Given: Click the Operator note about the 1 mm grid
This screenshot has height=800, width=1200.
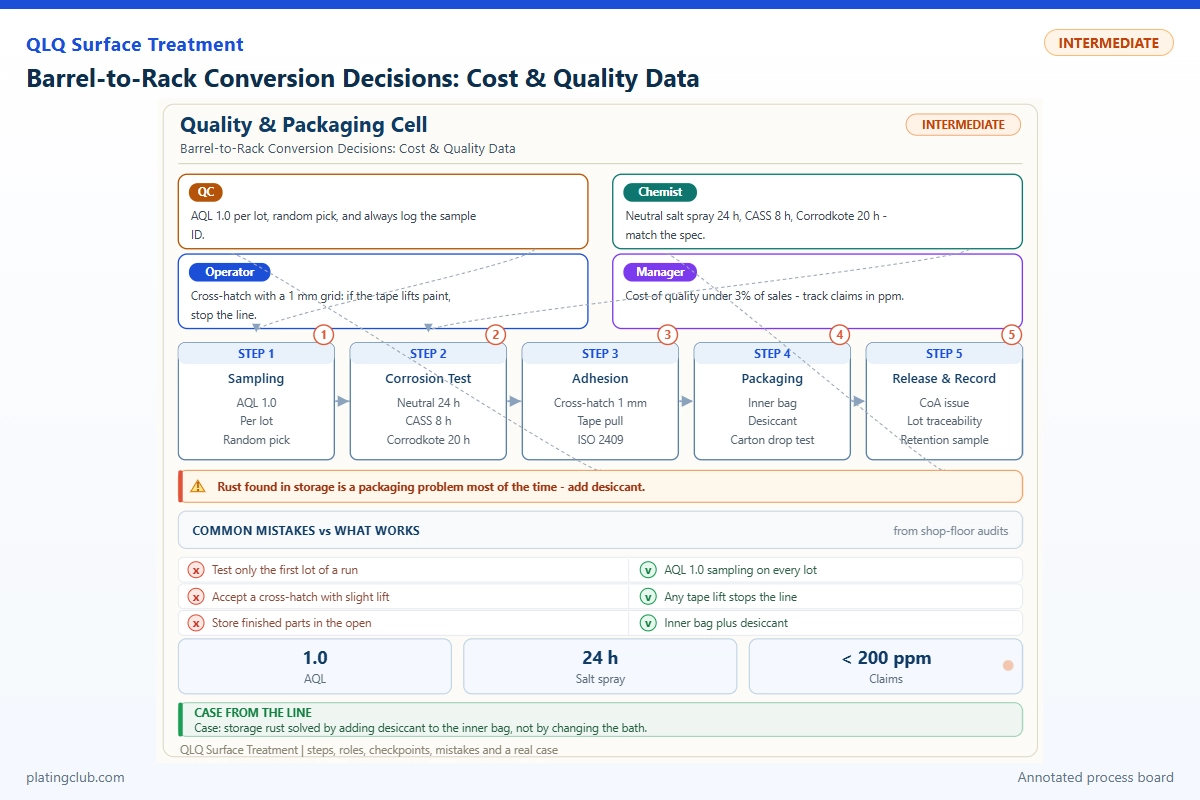Looking at the screenshot, I should 321,305.
